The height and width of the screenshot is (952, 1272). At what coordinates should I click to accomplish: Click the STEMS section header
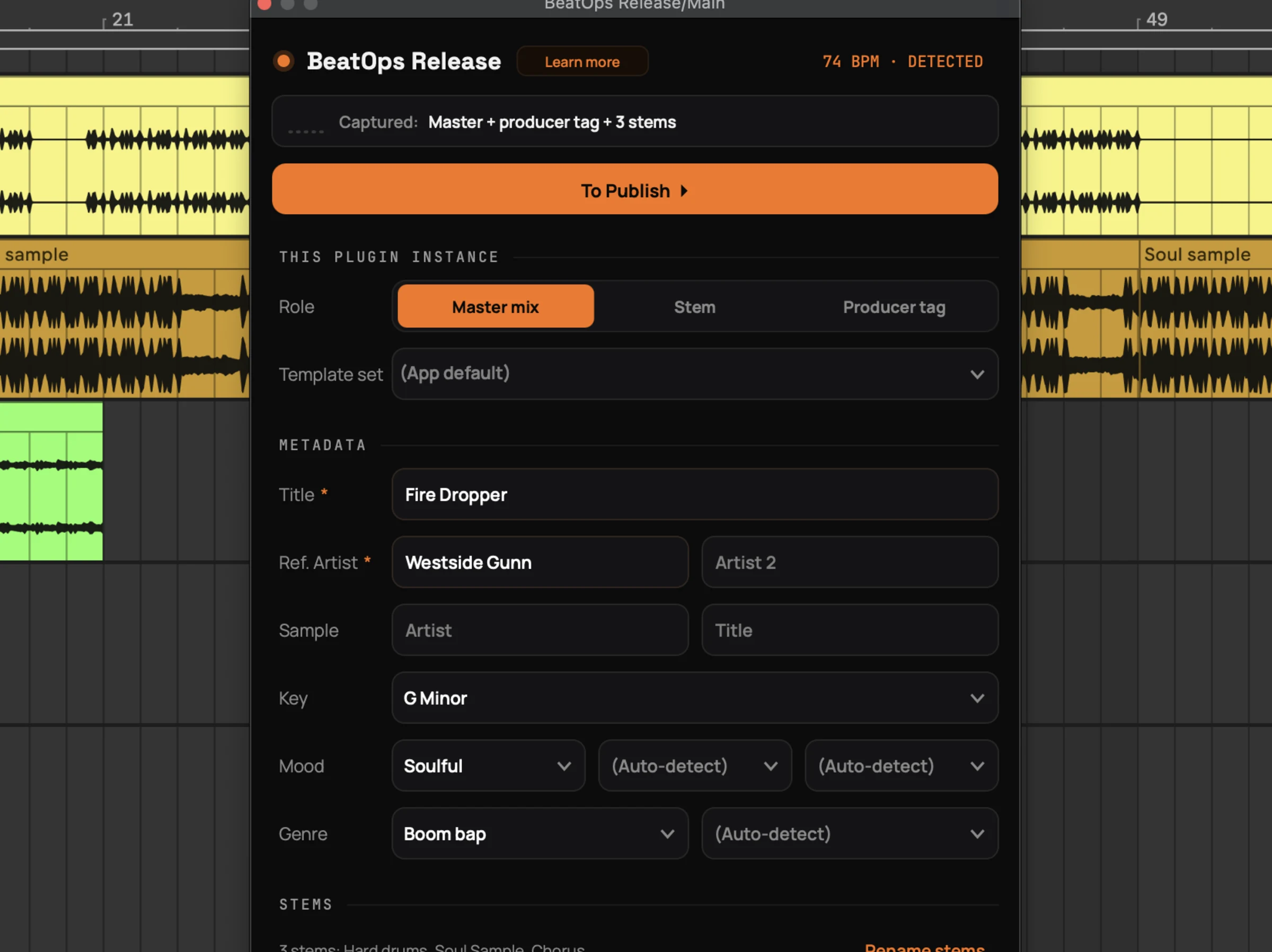[305, 904]
